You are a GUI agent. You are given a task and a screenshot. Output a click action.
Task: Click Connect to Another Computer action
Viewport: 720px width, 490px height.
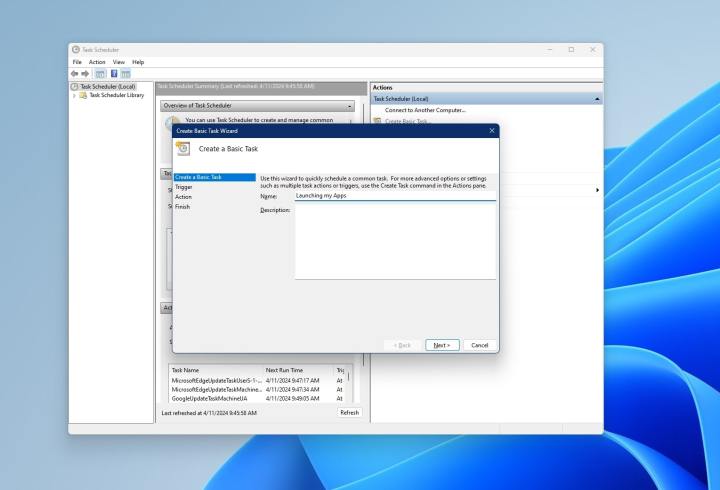(425, 110)
